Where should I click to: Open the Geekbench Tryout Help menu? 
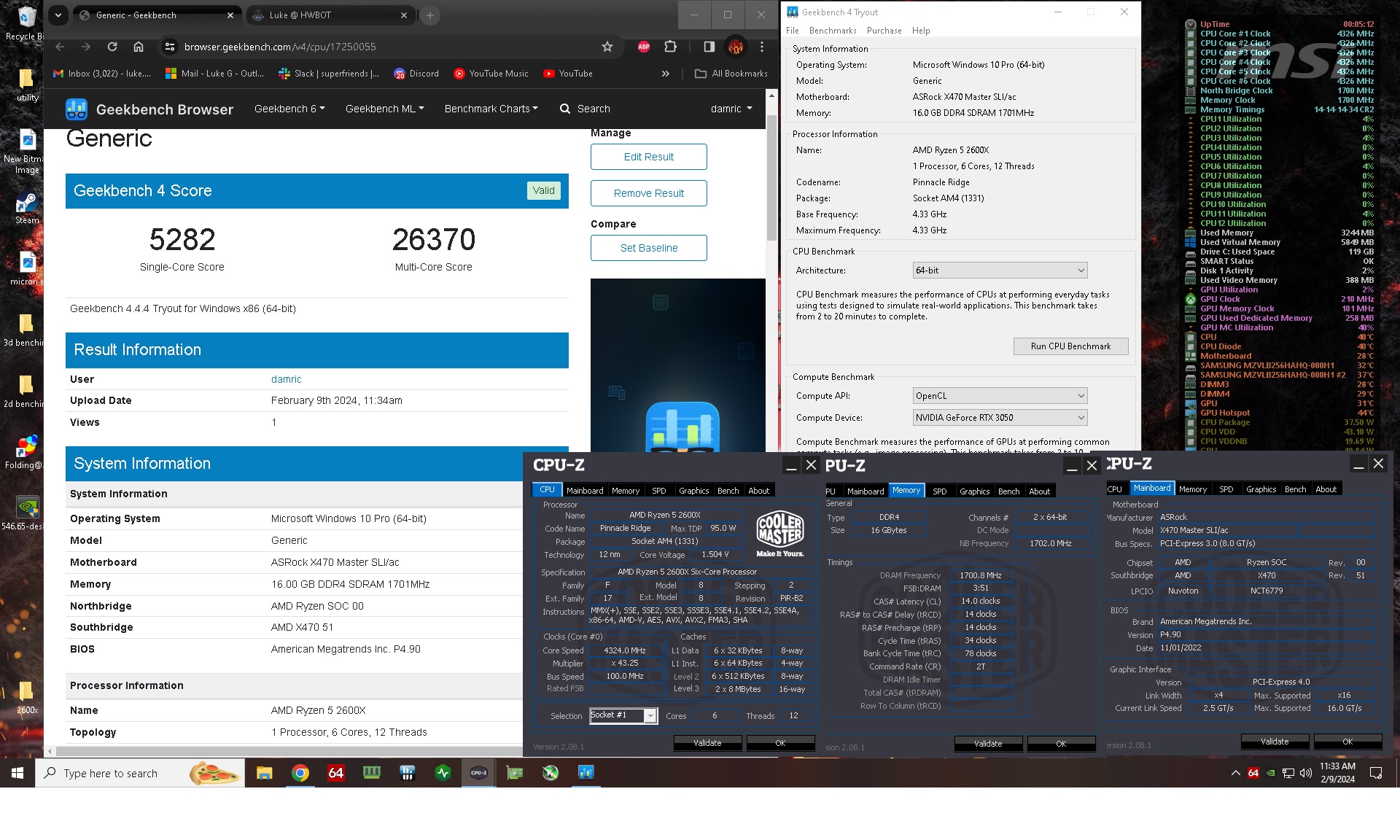921,31
